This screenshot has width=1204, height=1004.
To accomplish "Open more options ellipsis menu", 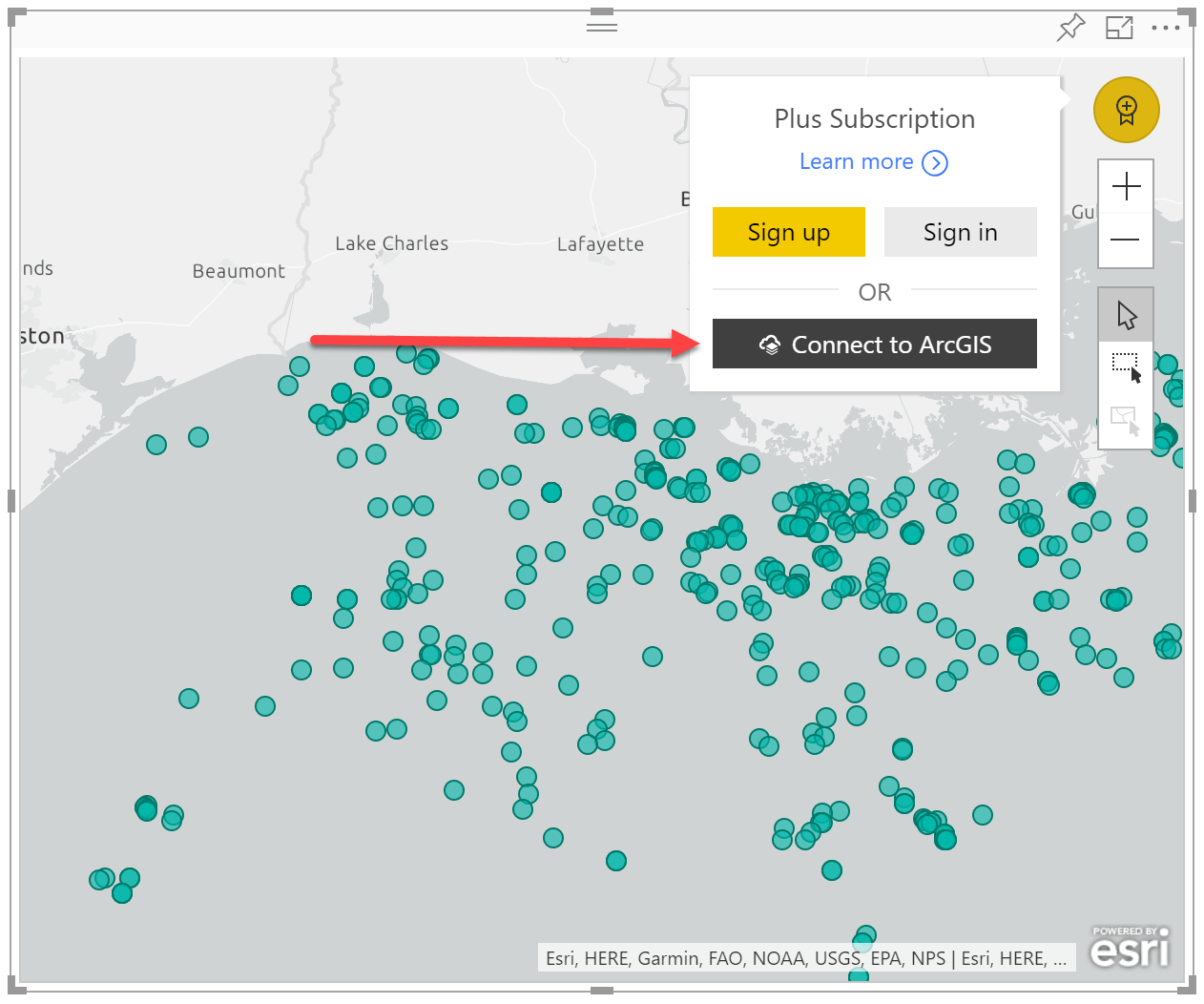I will point(1166,28).
